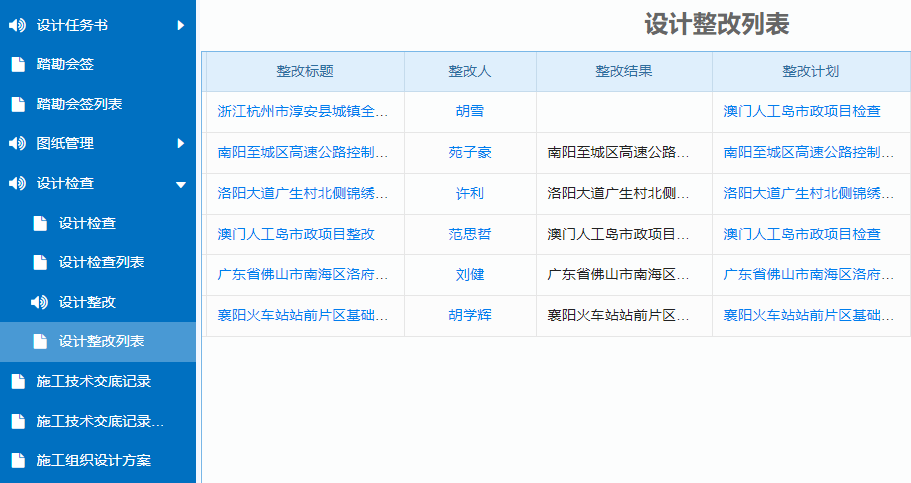
Task: Click the document icon beside 施工组织设计方案
Action: 17,461
